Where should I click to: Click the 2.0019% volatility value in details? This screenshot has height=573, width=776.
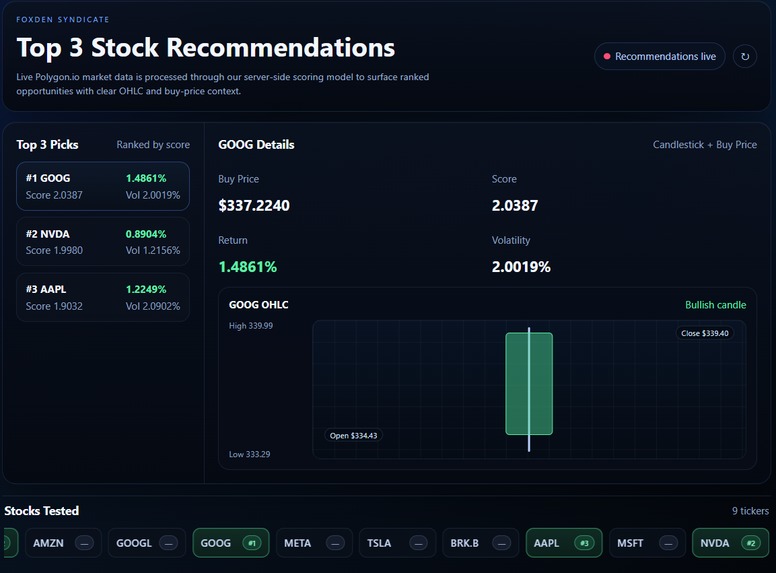[x=521, y=267]
